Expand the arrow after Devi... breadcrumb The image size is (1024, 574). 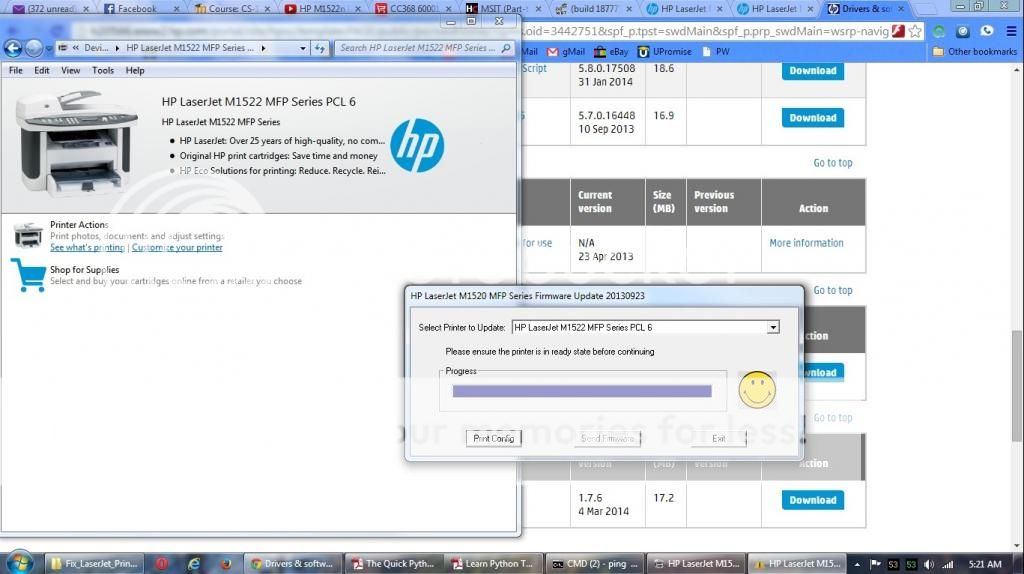pyautogui.click(x=117, y=48)
